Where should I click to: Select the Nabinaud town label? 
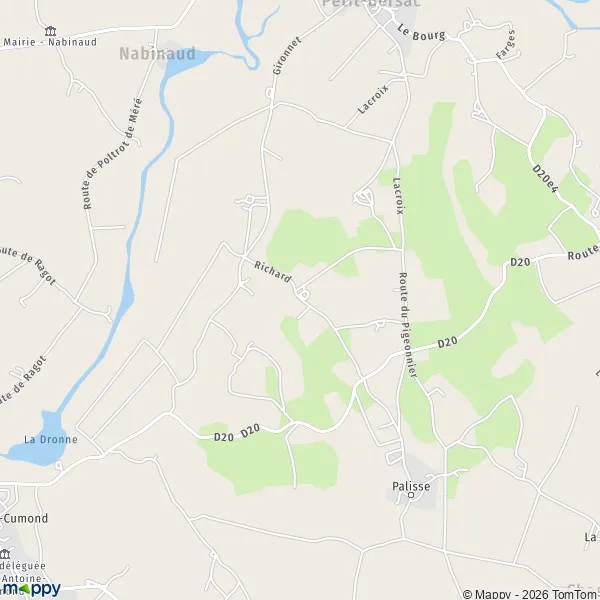click(157, 54)
